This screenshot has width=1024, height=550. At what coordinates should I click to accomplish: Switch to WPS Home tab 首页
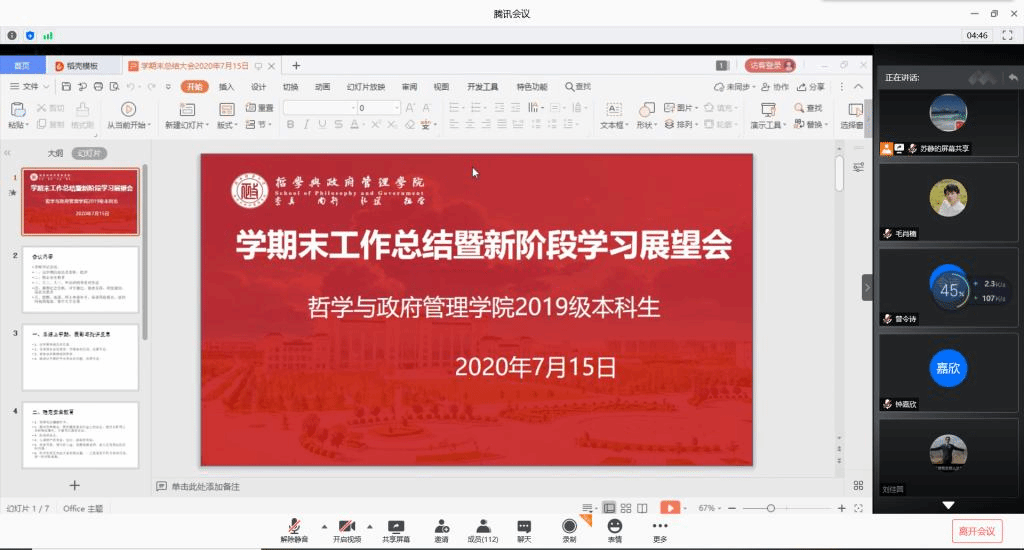[22, 65]
